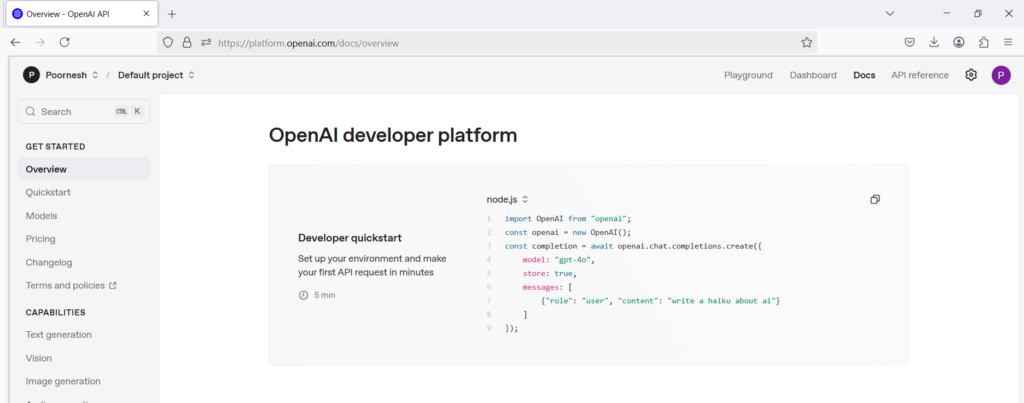Select Docs in top navigation
The height and width of the screenshot is (403, 1024).
tap(864, 75)
